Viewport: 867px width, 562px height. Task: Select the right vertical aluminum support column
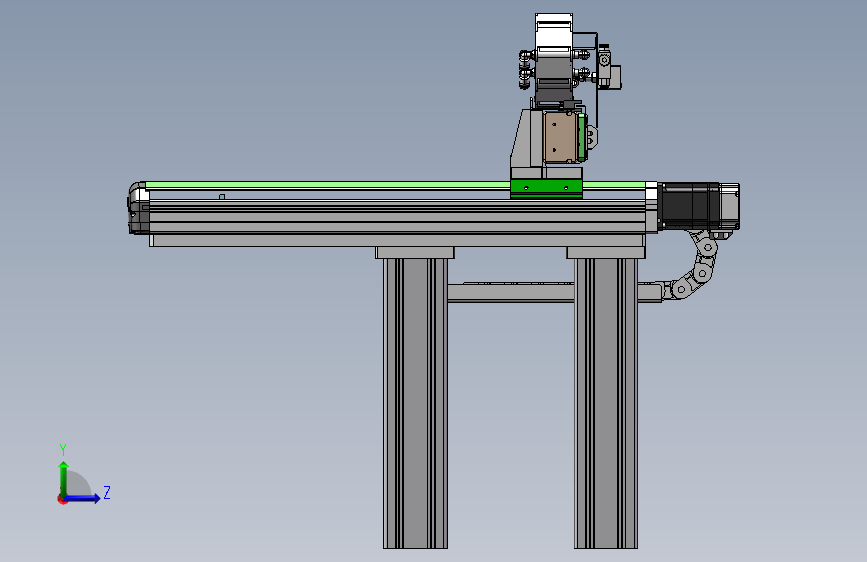606,403
